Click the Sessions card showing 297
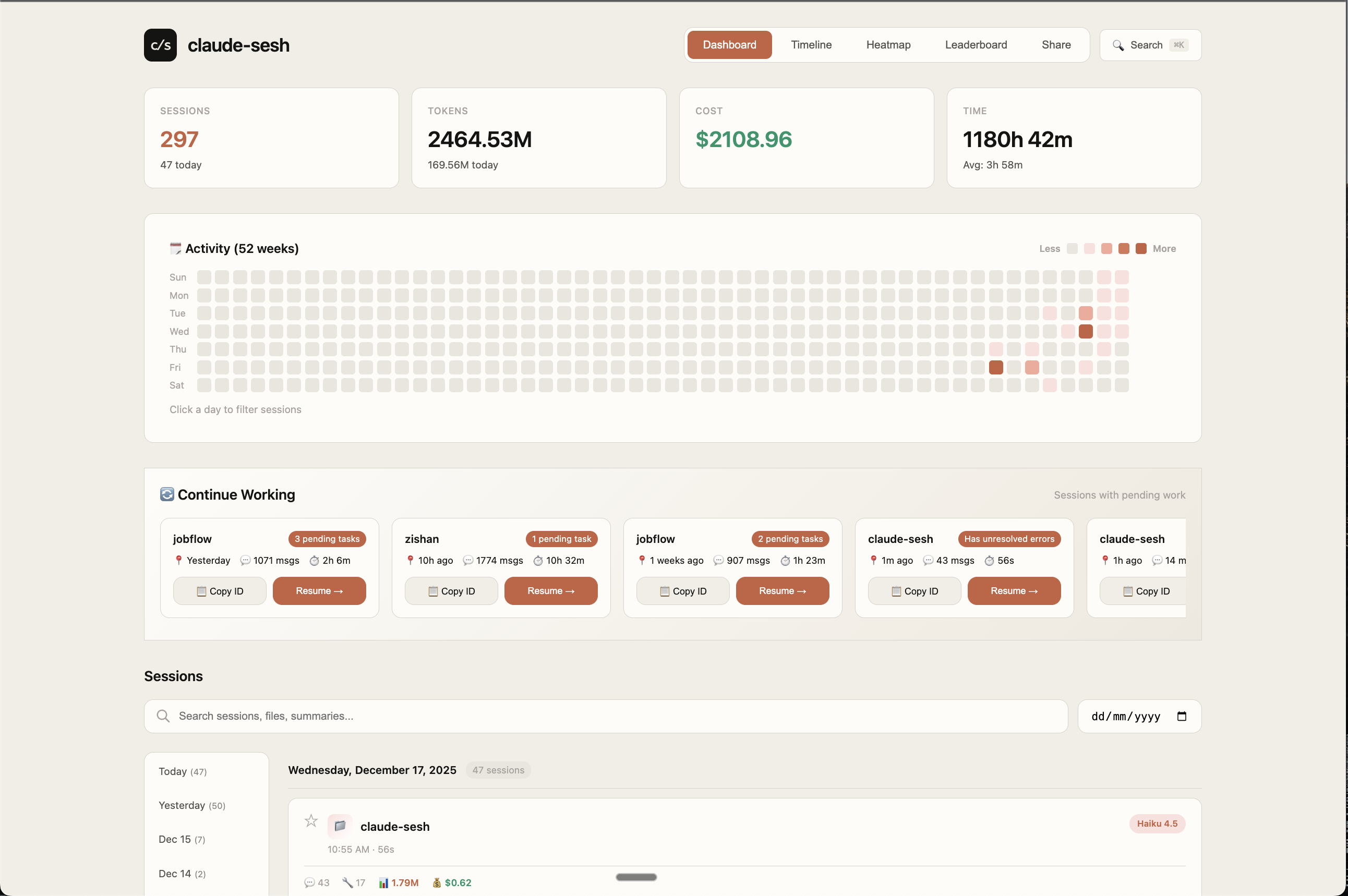The height and width of the screenshot is (896, 1348). pos(271,138)
